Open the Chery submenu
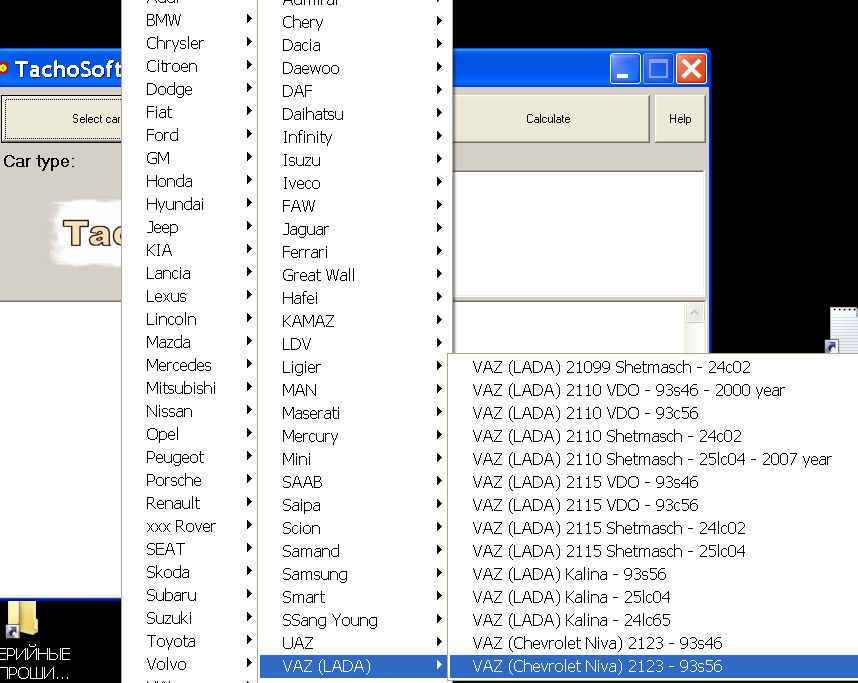858x683 pixels. tap(354, 22)
